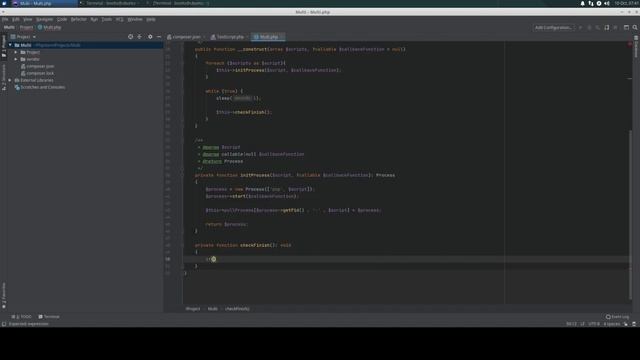Select composer.lock in project tree
Viewport: 640px width, 360px height.
tap(40, 73)
